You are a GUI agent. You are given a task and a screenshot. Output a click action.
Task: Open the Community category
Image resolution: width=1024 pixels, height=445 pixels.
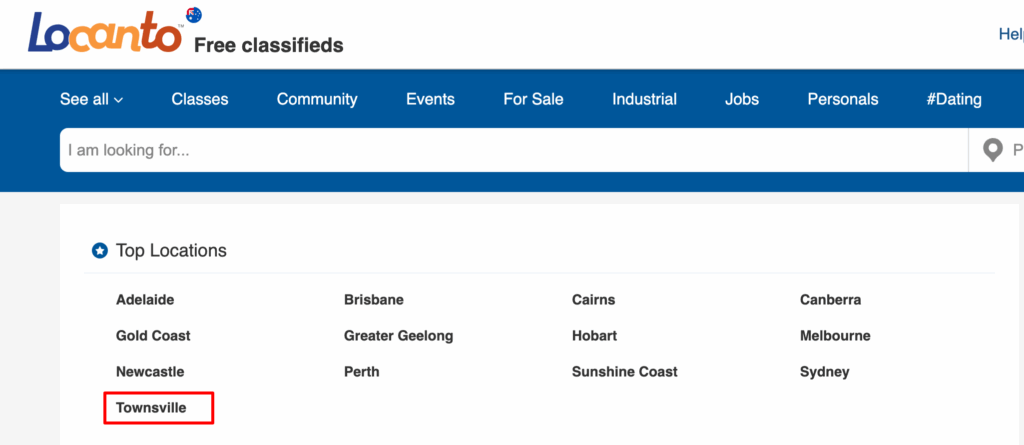317,99
